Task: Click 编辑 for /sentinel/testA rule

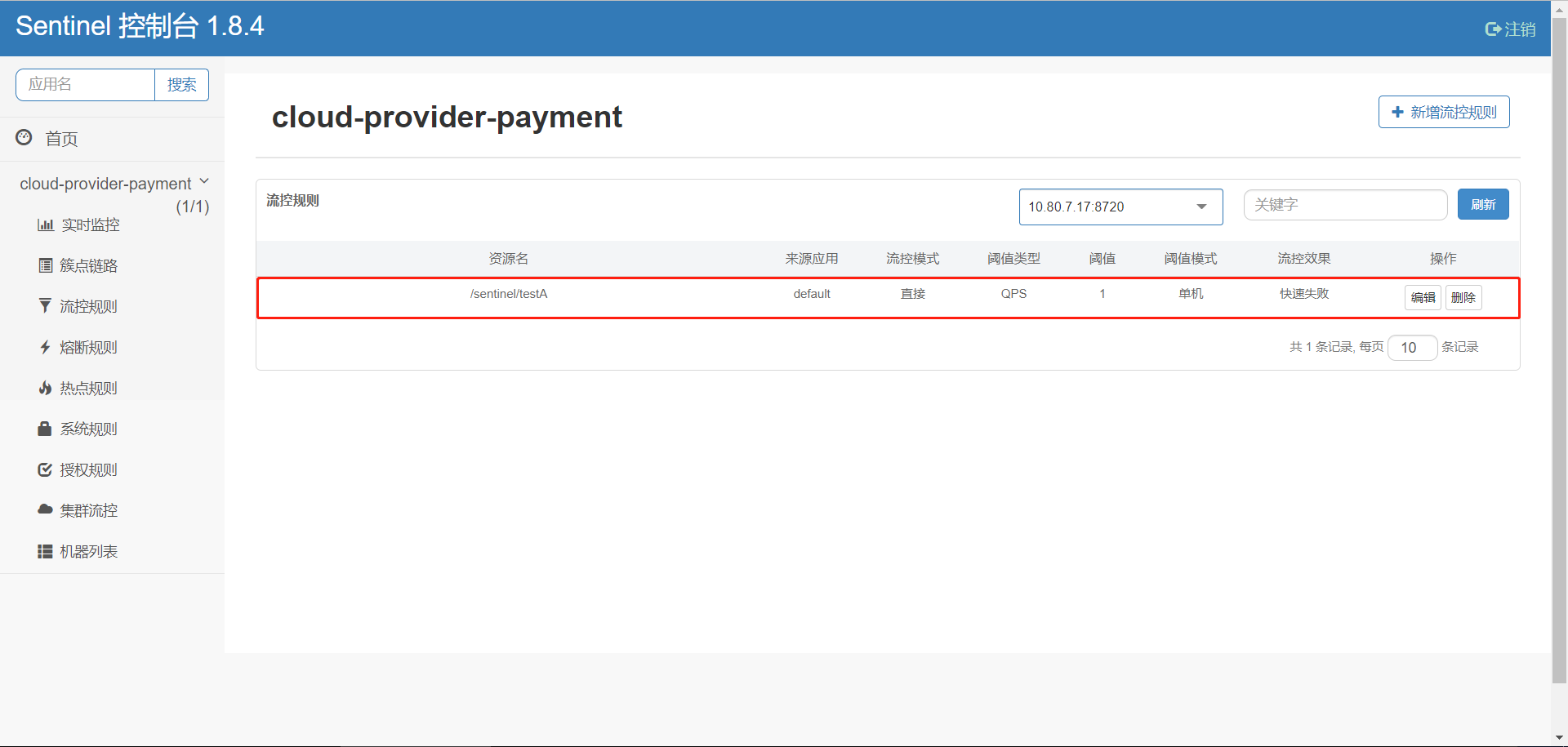Action: pos(1423,297)
